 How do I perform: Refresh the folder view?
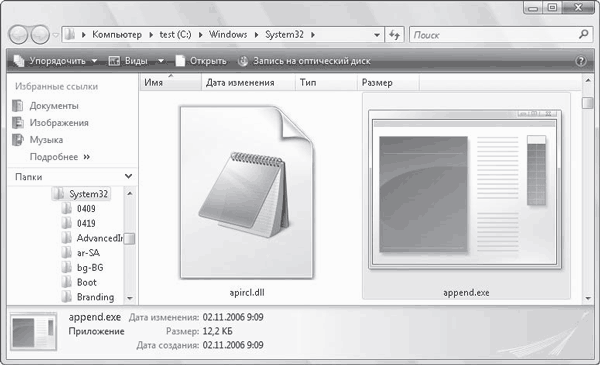coord(394,35)
